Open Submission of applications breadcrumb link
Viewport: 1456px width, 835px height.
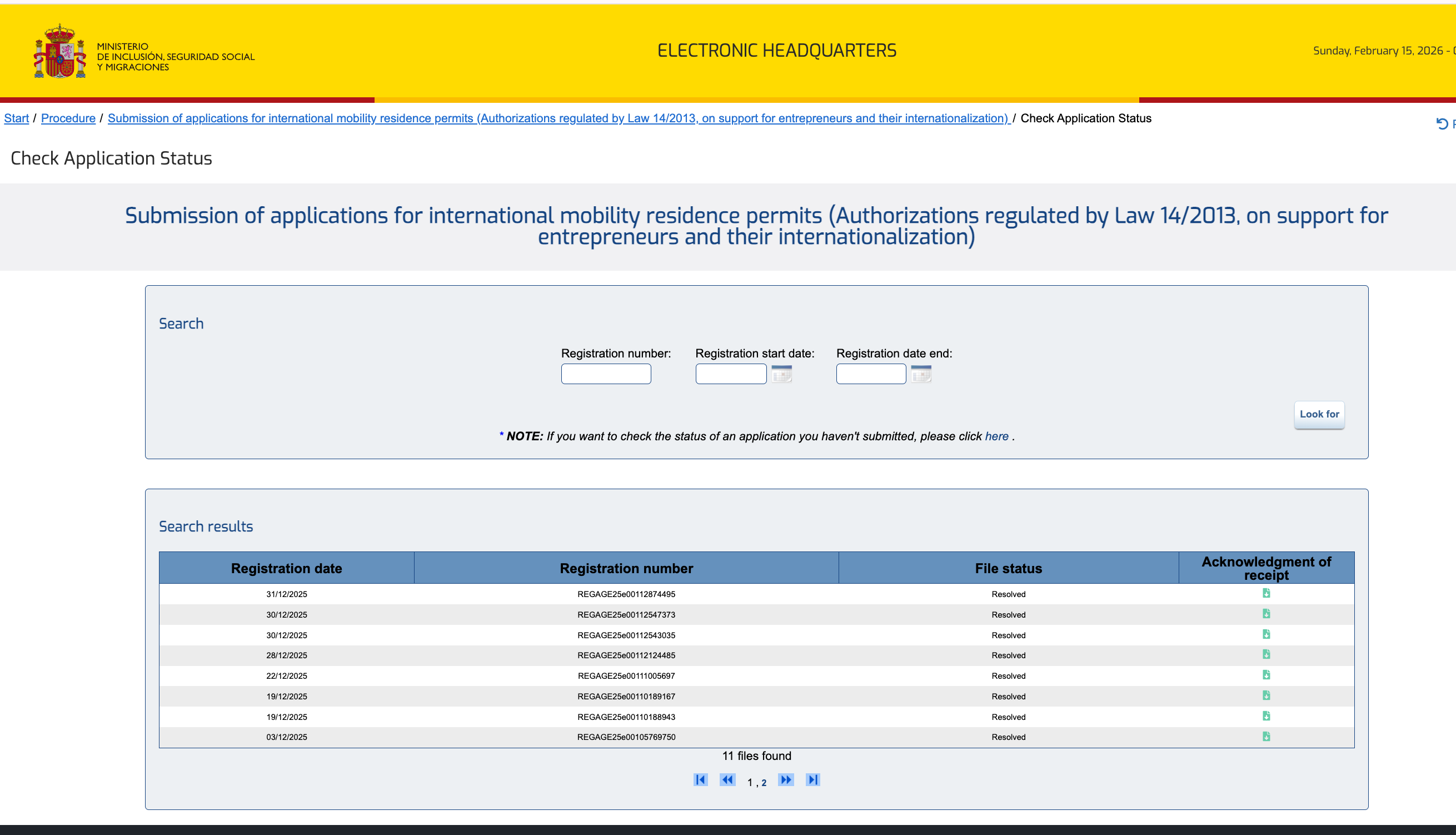click(x=559, y=118)
